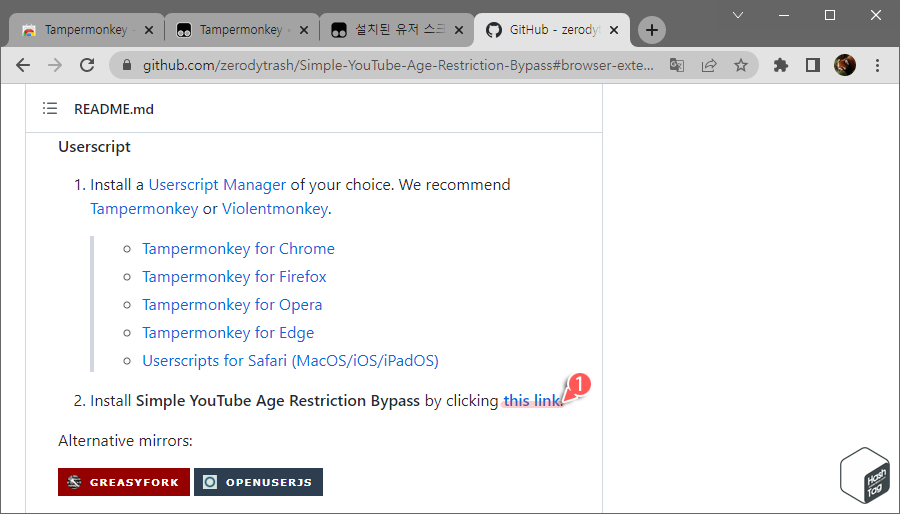Switch to second Tampermonkey tab
The height and width of the screenshot is (514, 900).
pos(242,30)
